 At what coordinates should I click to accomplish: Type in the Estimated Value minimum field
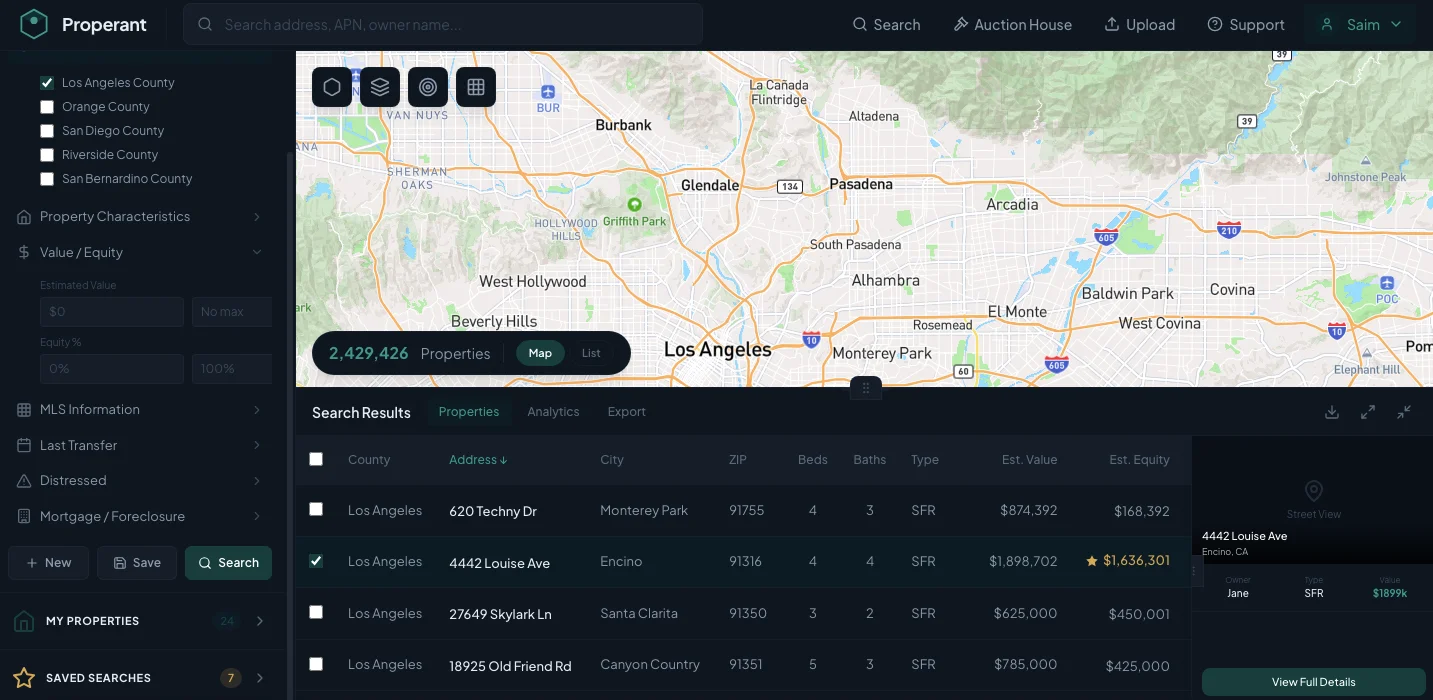pos(111,311)
